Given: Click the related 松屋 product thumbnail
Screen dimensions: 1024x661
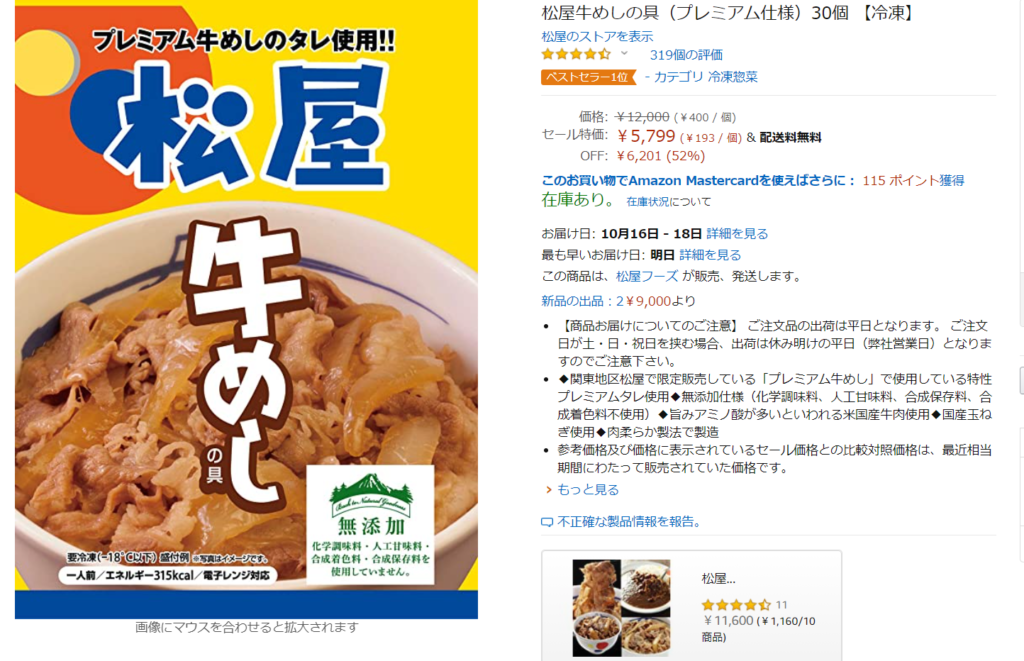Looking at the screenshot, I should click(621, 607).
